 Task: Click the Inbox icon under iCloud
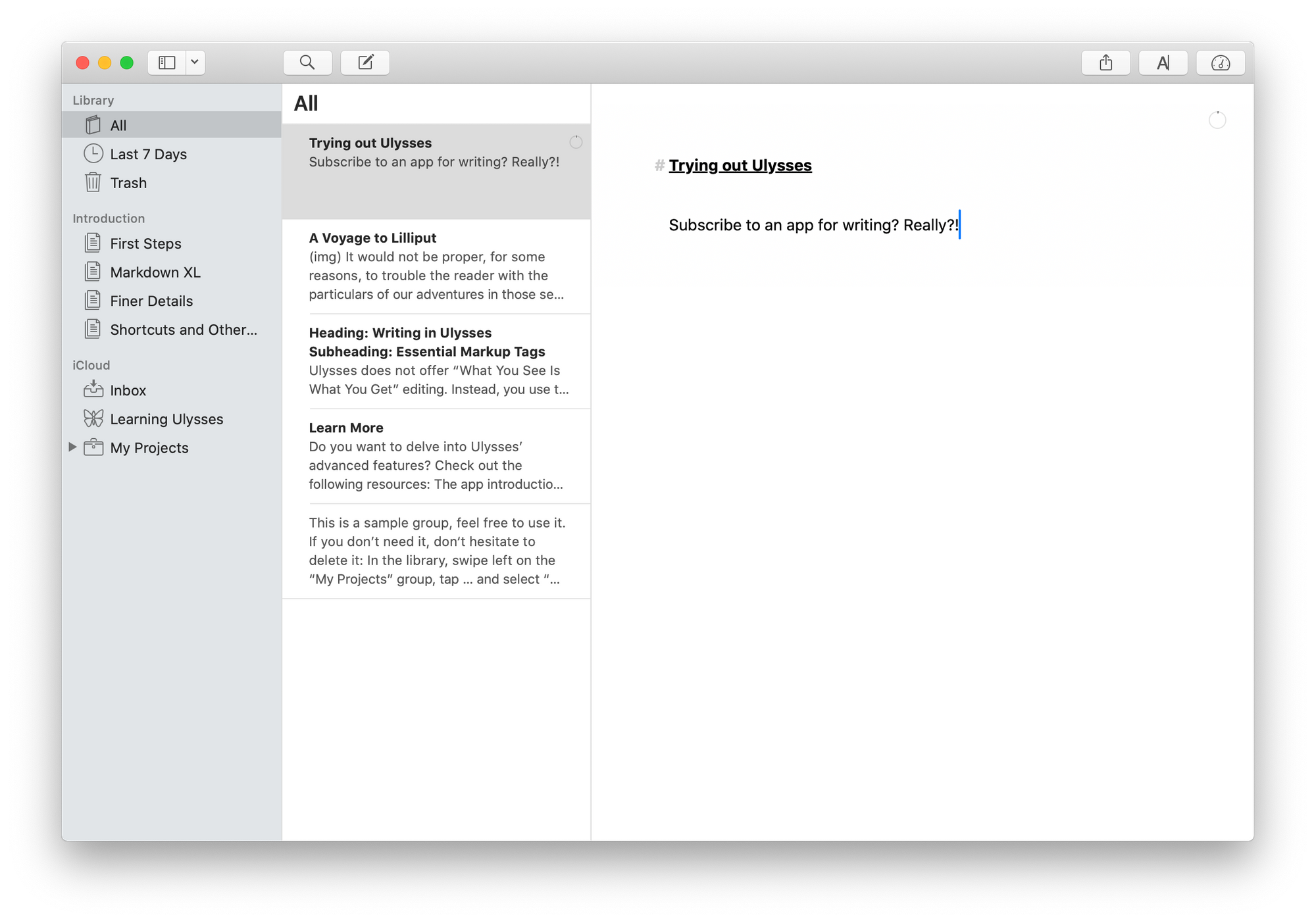click(95, 389)
